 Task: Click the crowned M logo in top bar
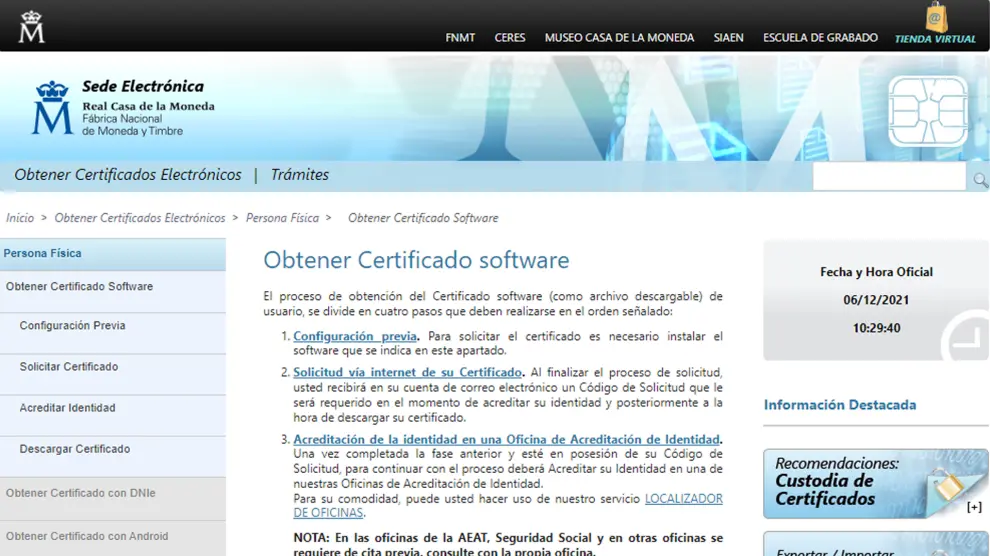pyautogui.click(x=31, y=26)
